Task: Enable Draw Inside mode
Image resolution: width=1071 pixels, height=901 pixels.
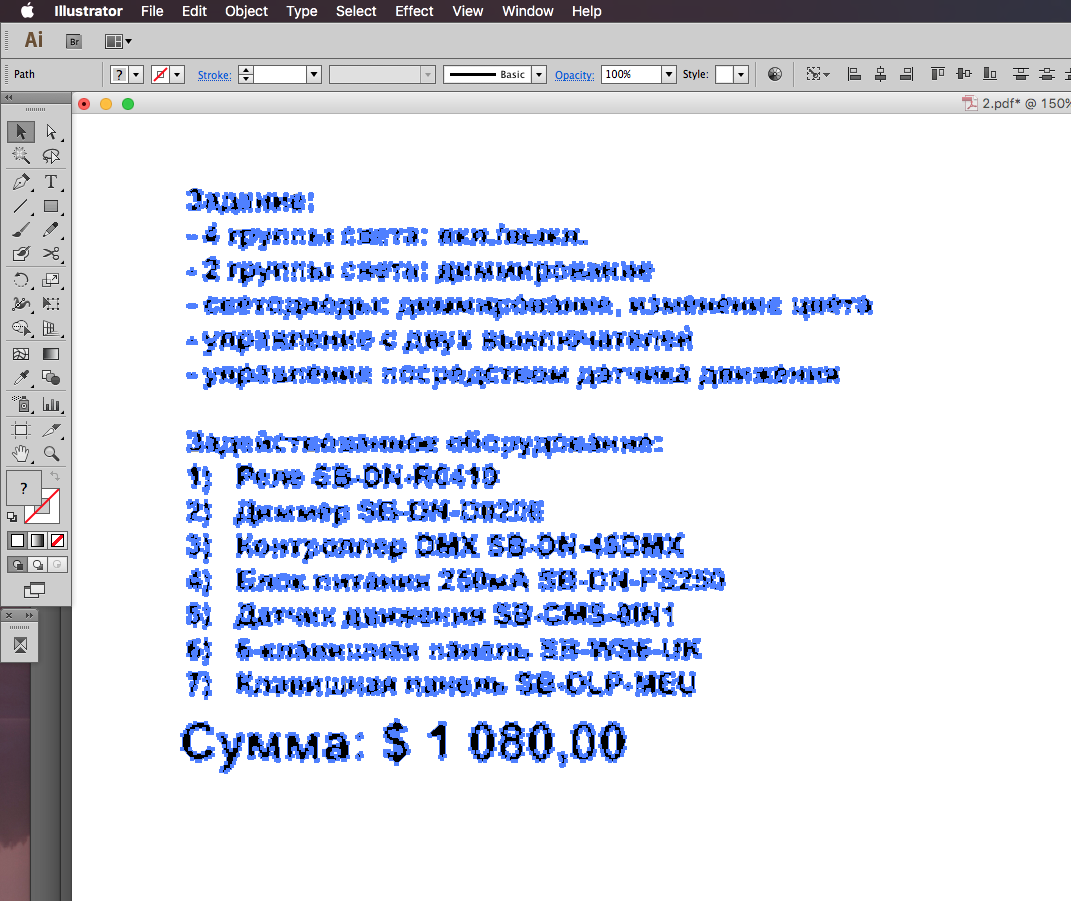Action: click(x=57, y=565)
